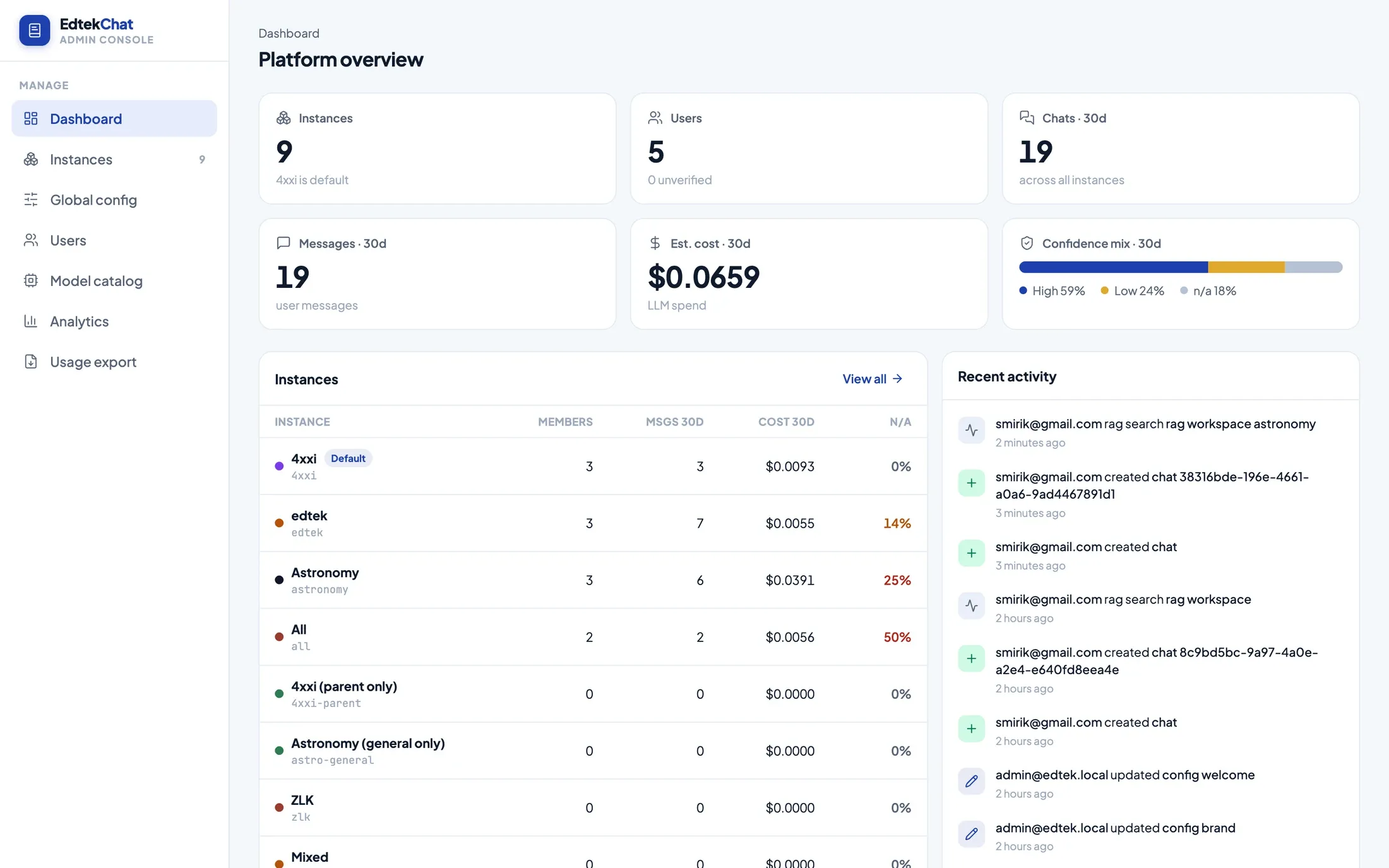Open the Analytics section
The height and width of the screenshot is (868, 1389).
coord(114,321)
